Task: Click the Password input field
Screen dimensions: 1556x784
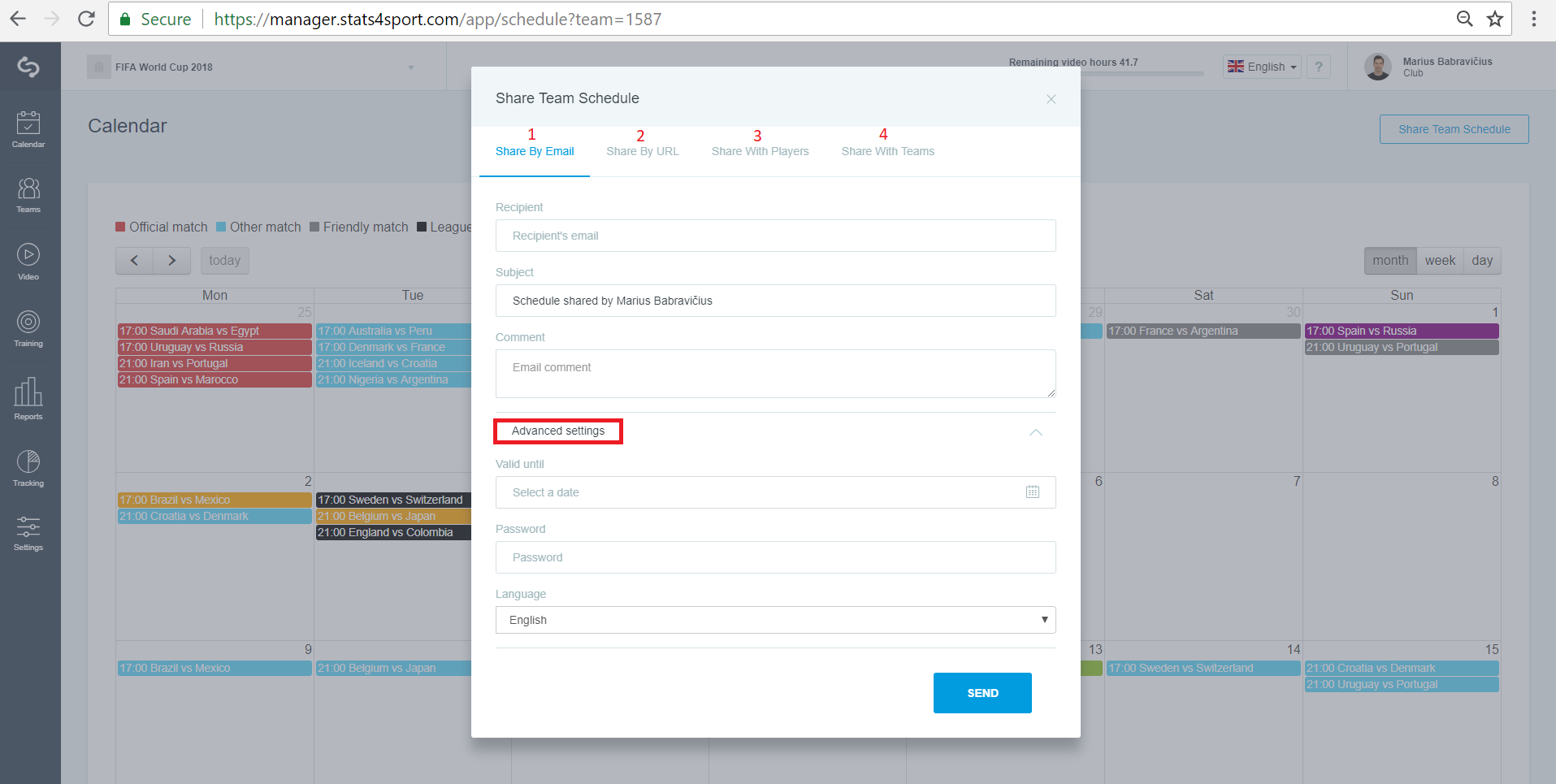Action: point(776,557)
